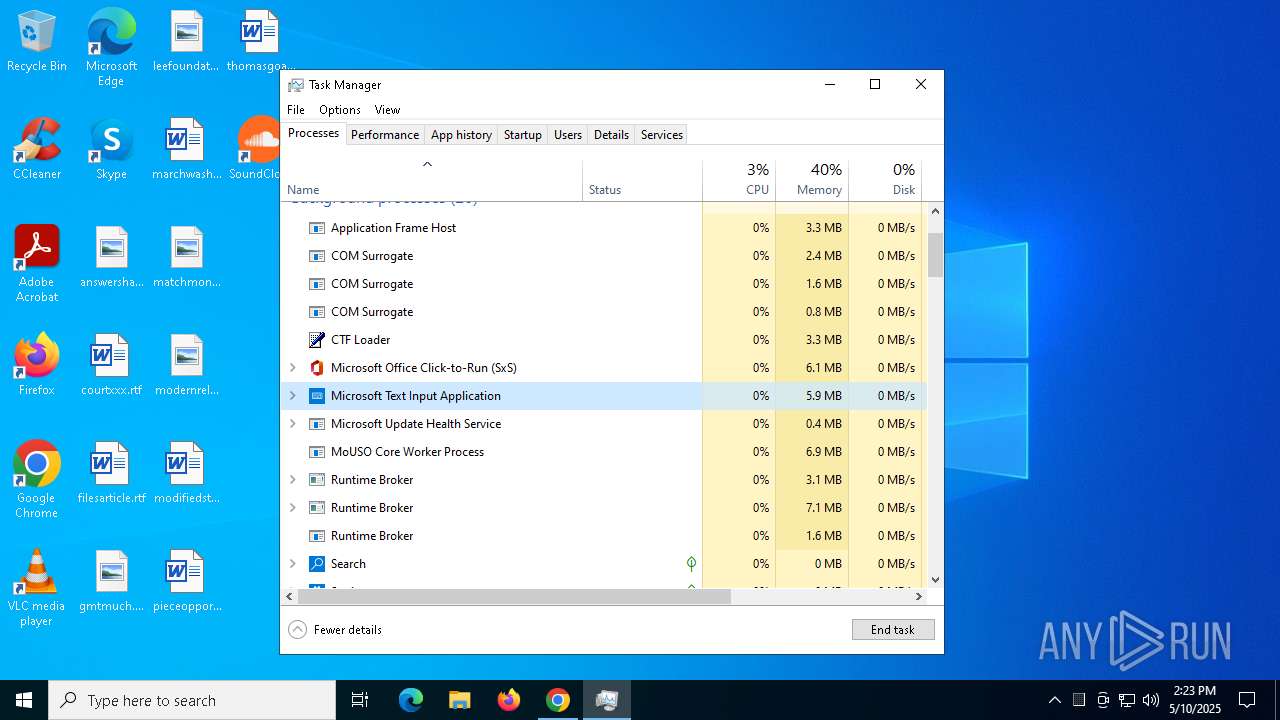1280x720 pixels.
Task: Select the Runtime Broker row using 1.6 MB
Action: (x=604, y=536)
